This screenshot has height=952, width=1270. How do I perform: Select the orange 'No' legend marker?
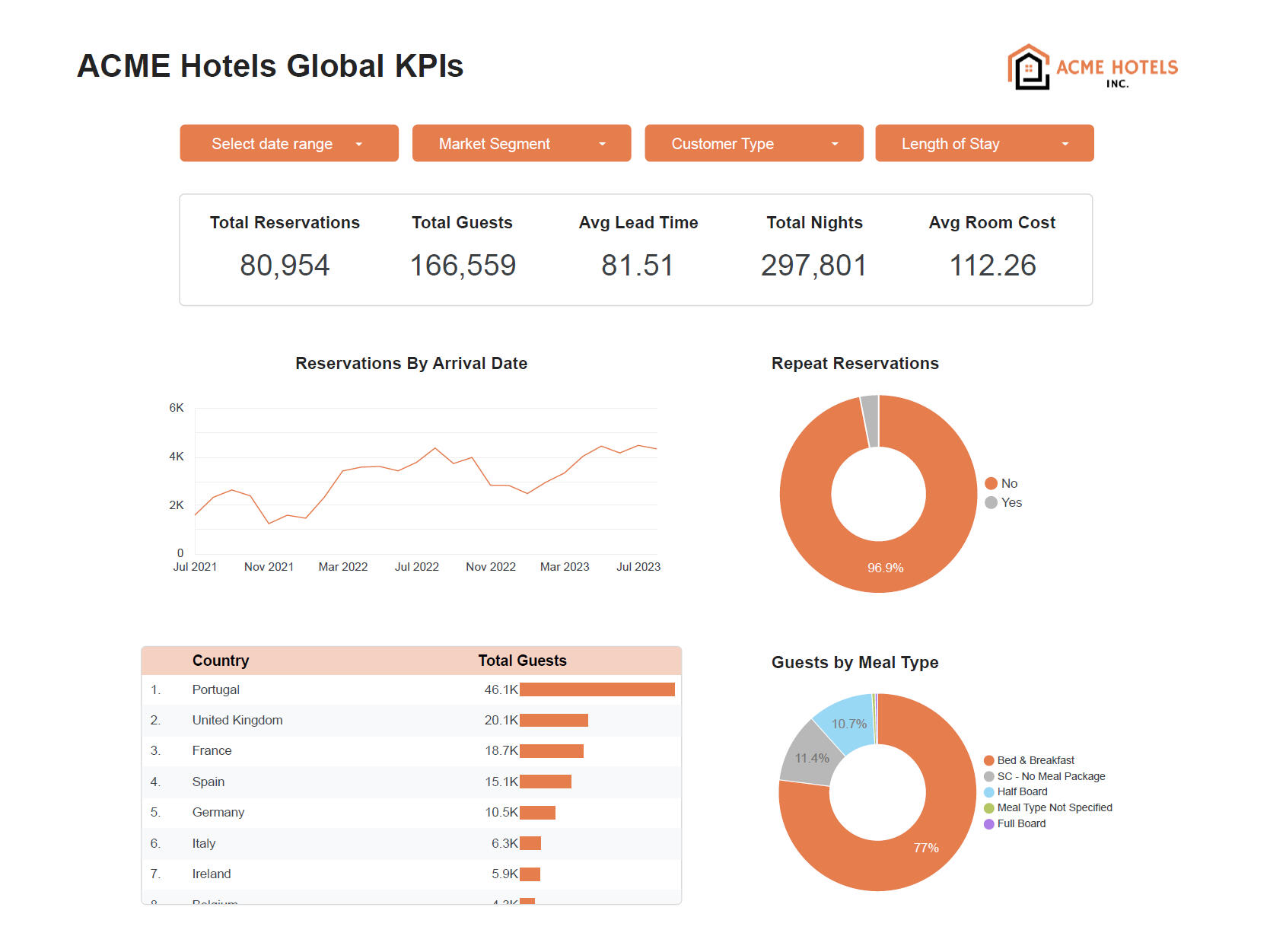click(990, 483)
